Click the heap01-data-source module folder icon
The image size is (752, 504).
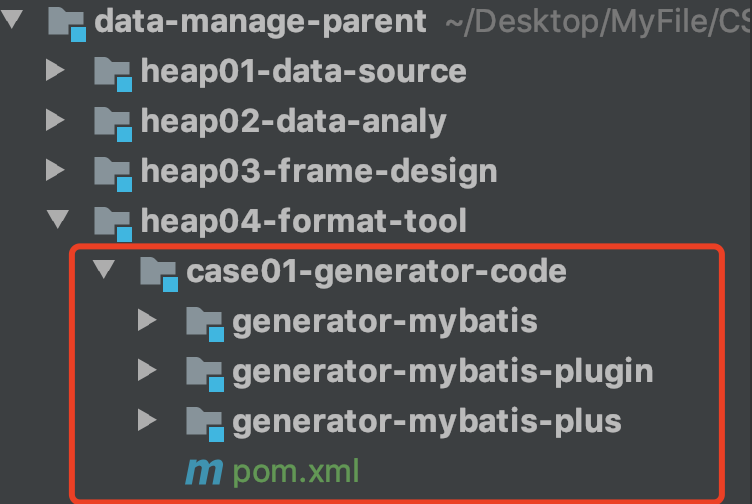[113, 74]
